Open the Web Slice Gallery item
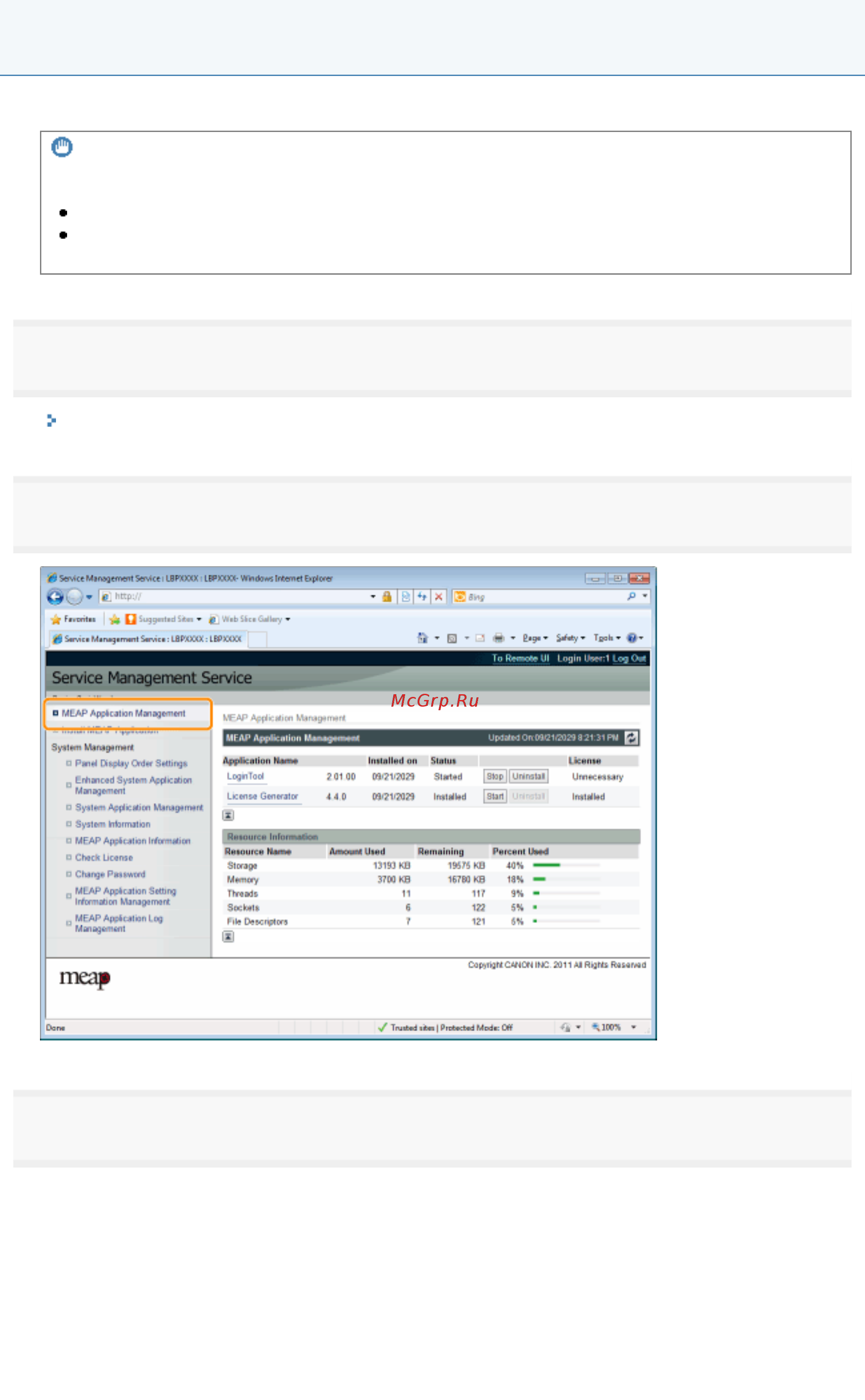 coord(249,619)
